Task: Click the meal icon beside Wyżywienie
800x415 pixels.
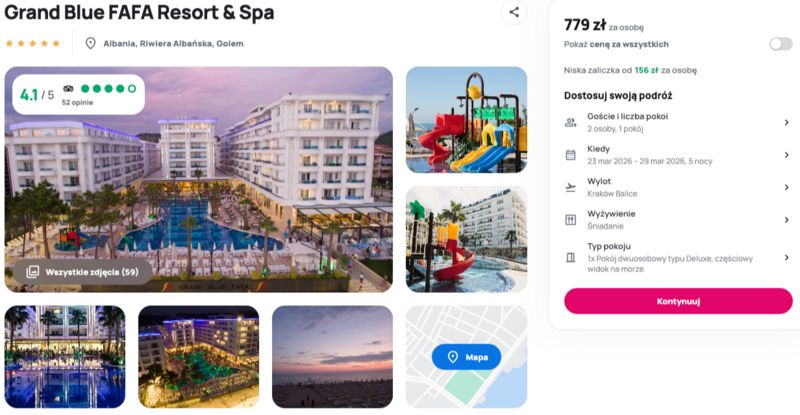Action: coord(570,220)
